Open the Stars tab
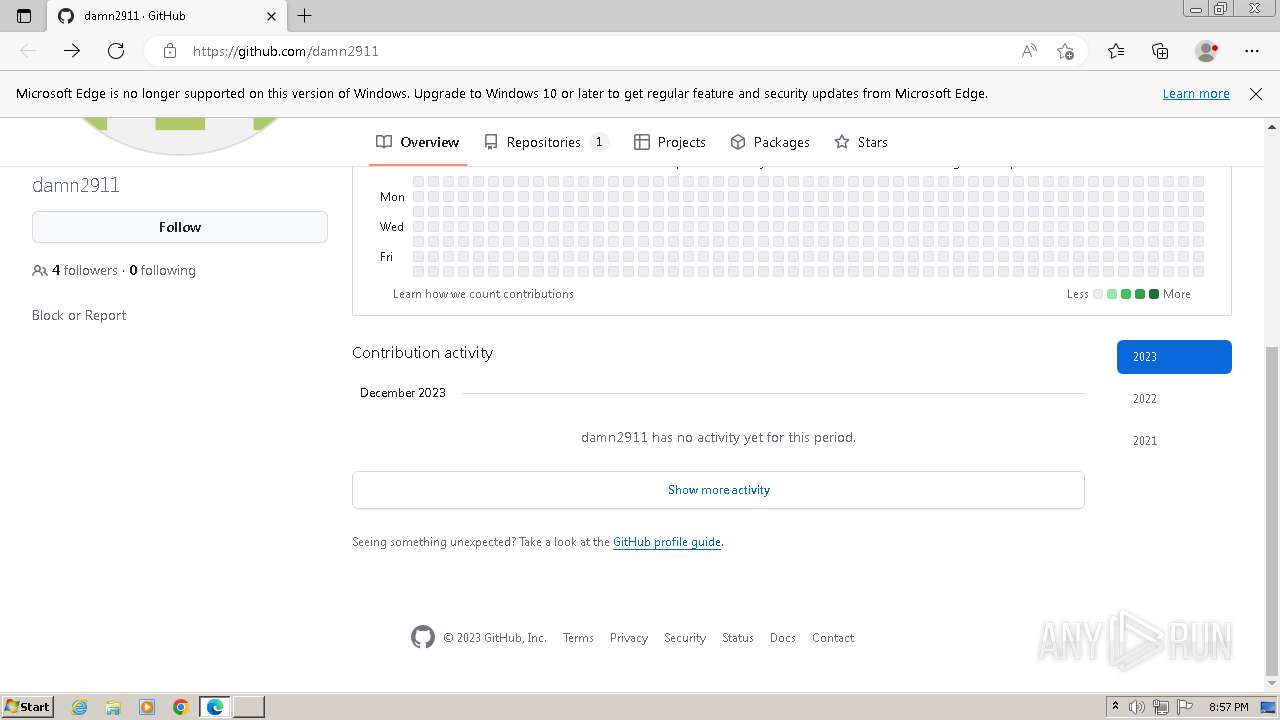Screen dimensions: 1280x720 (x=861, y=142)
